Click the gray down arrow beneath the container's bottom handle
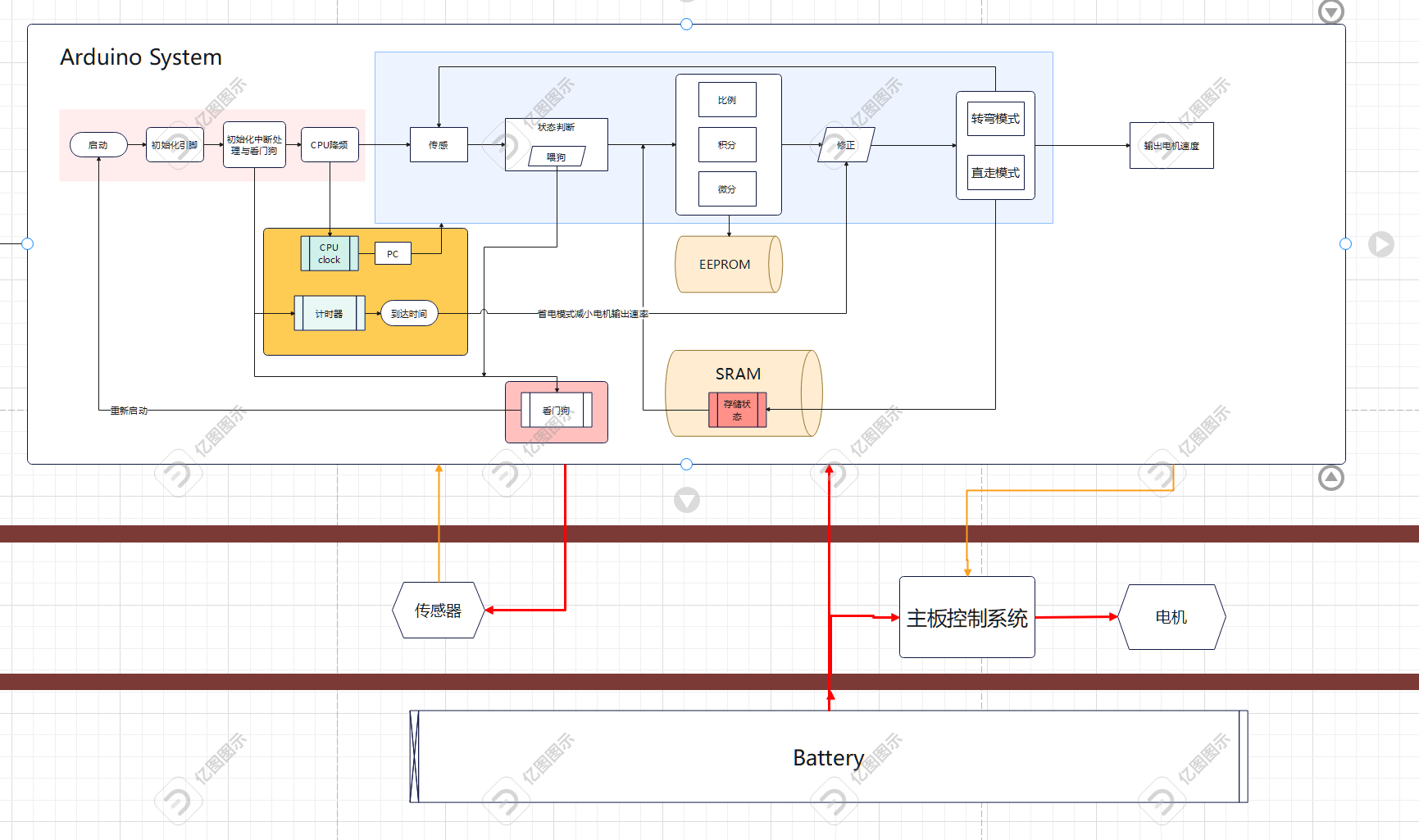The image size is (1419, 840). (x=687, y=500)
